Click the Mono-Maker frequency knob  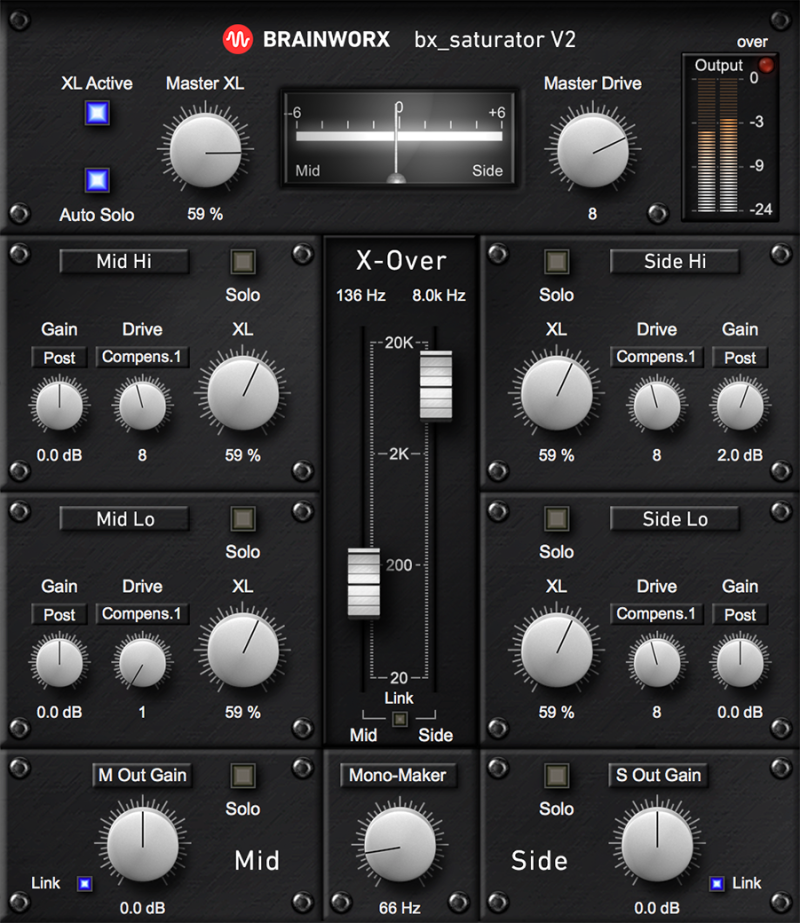click(x=400, y=845)
